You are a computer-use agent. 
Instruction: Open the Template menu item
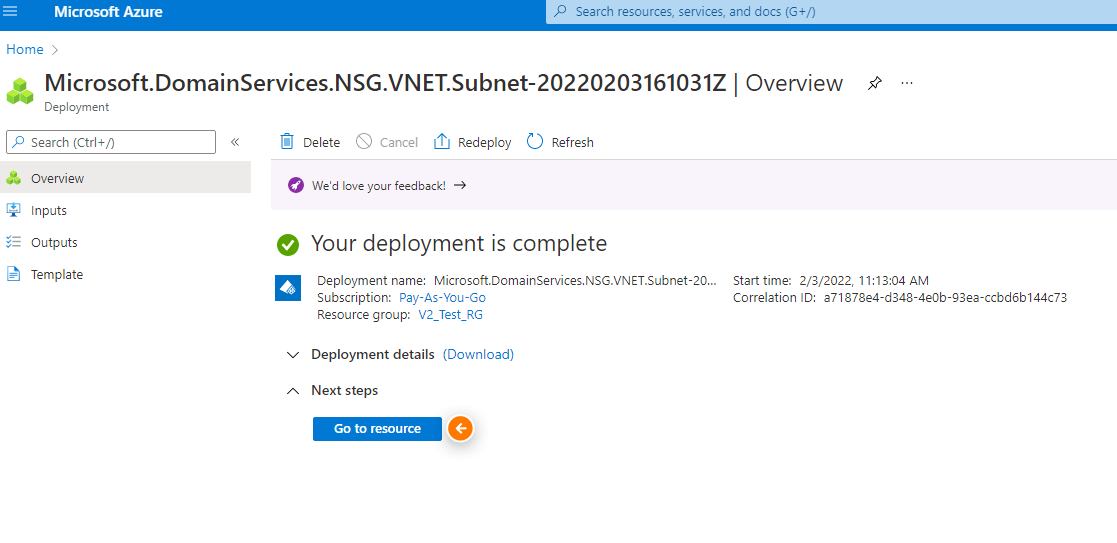pyautogui.click(x=125, y=274)
